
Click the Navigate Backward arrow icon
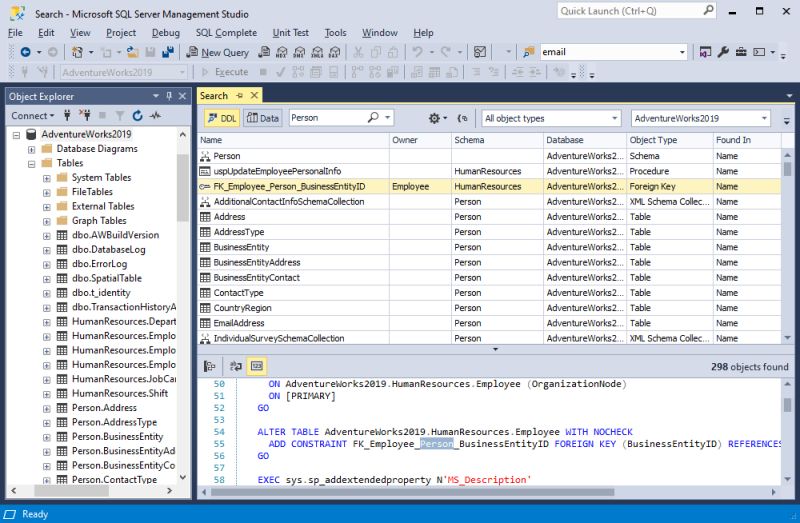25,52
